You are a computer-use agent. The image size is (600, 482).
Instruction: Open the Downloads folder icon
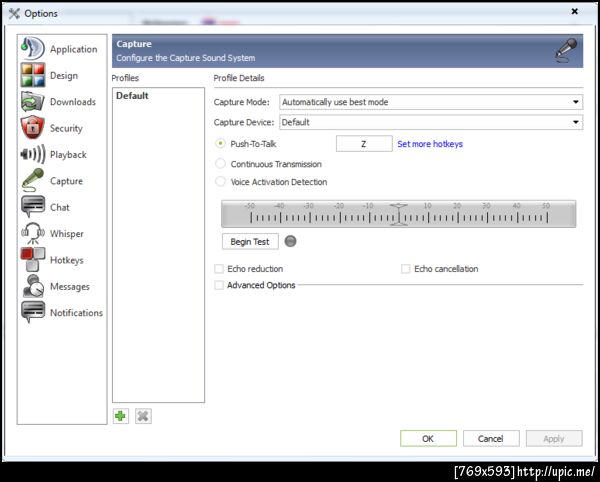point(33,101)
